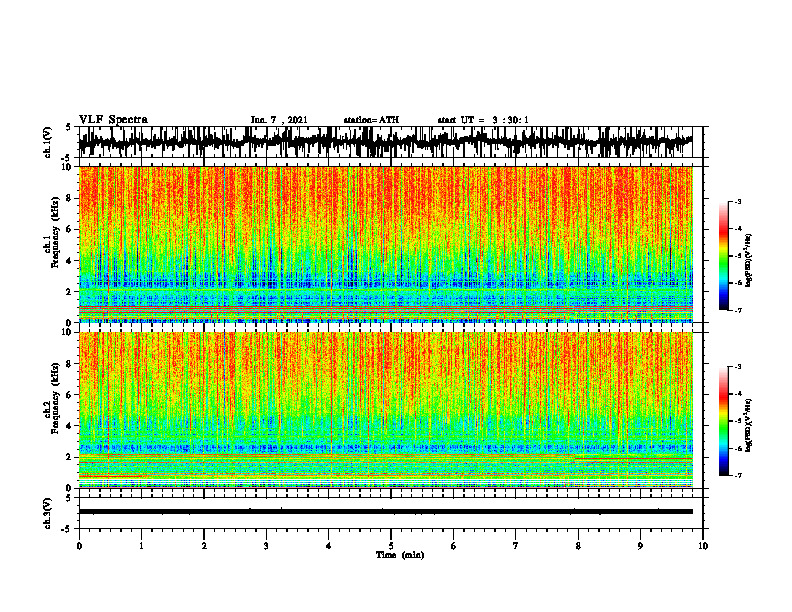The image size is (792, 612).
Task: Click time axis tick label '10'
Action: tap(703, 546)
